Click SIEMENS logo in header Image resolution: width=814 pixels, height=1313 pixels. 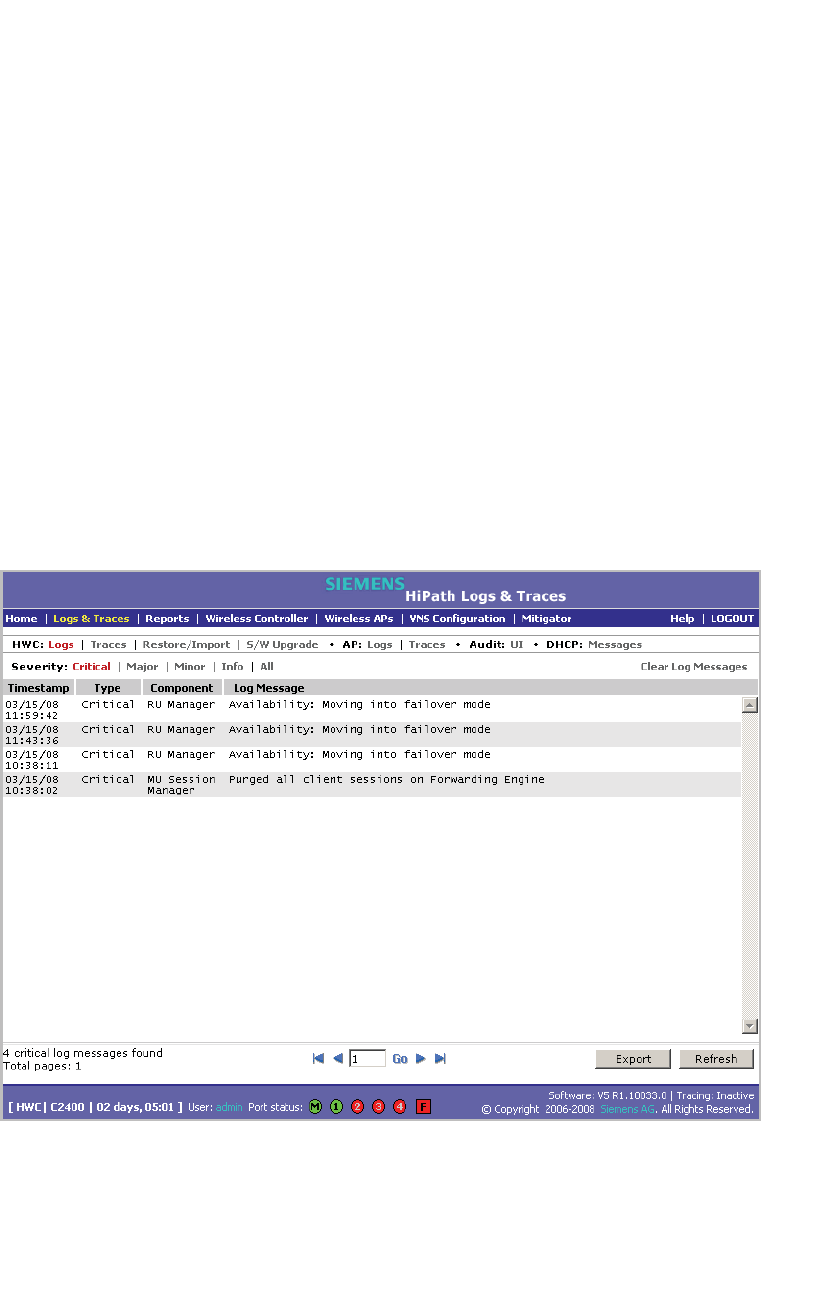click(365, 583)
